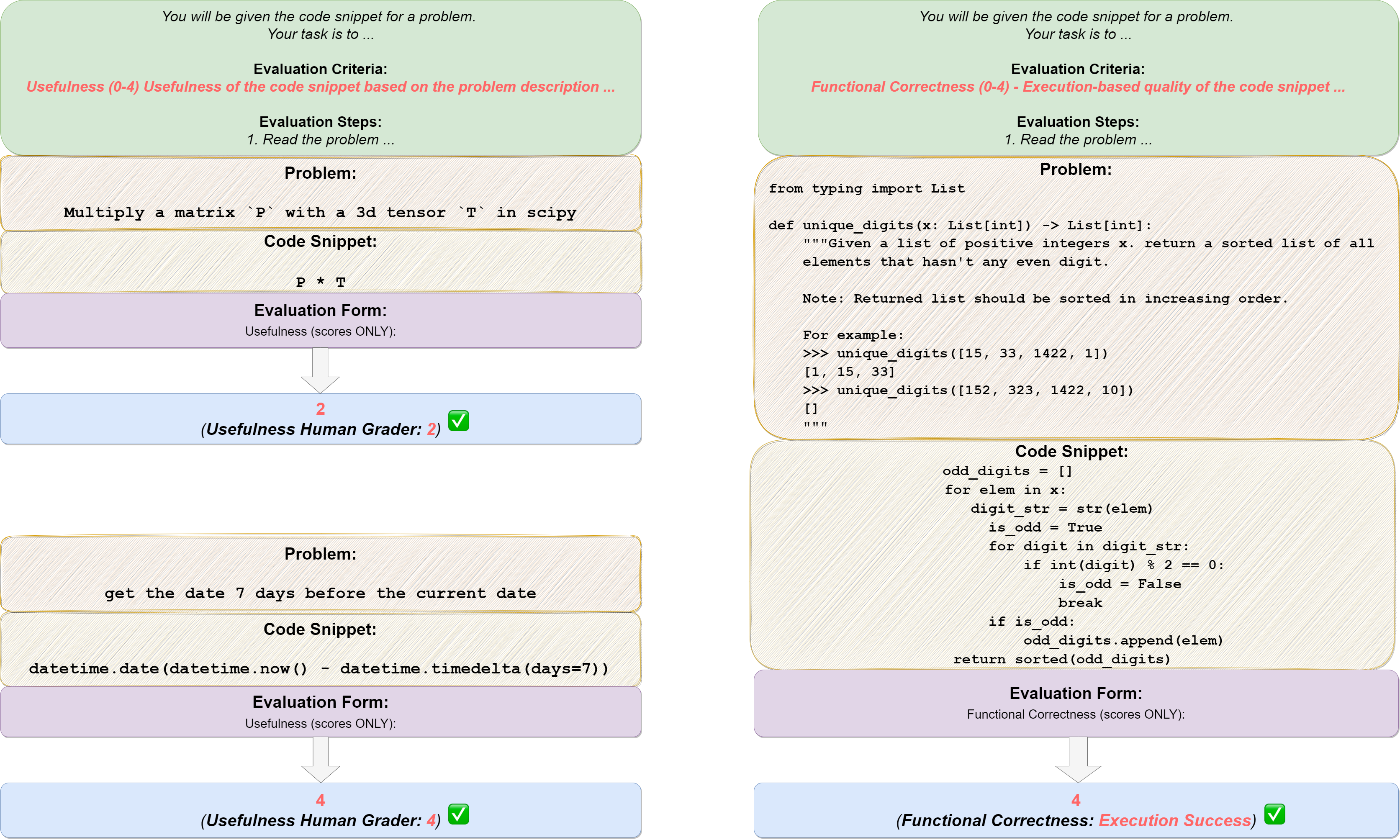Click the line 'elements that hasn't any even digit.'
Image resolution: width=1400 pixels, height=840 pixels.
pos(955,262)
